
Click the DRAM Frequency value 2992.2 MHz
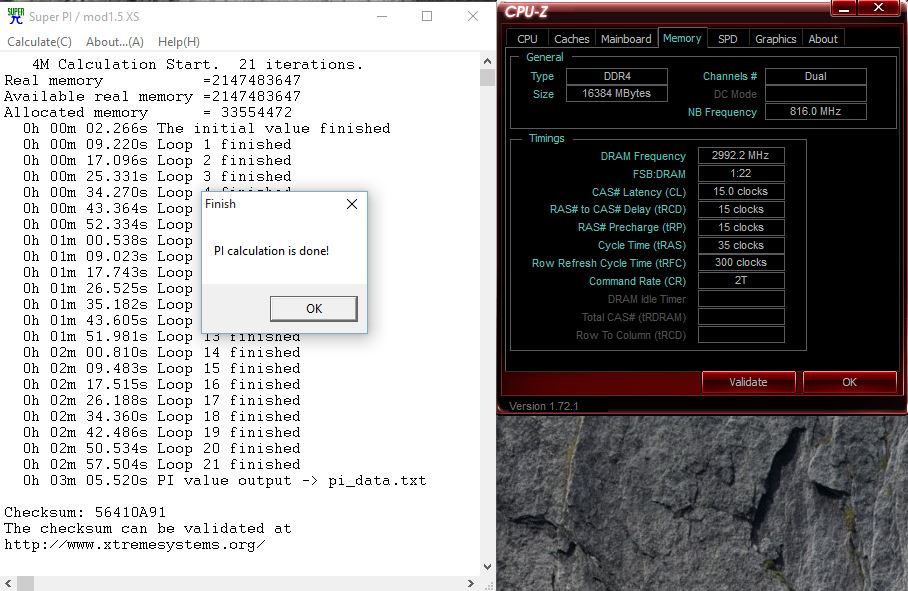[741, 155]
